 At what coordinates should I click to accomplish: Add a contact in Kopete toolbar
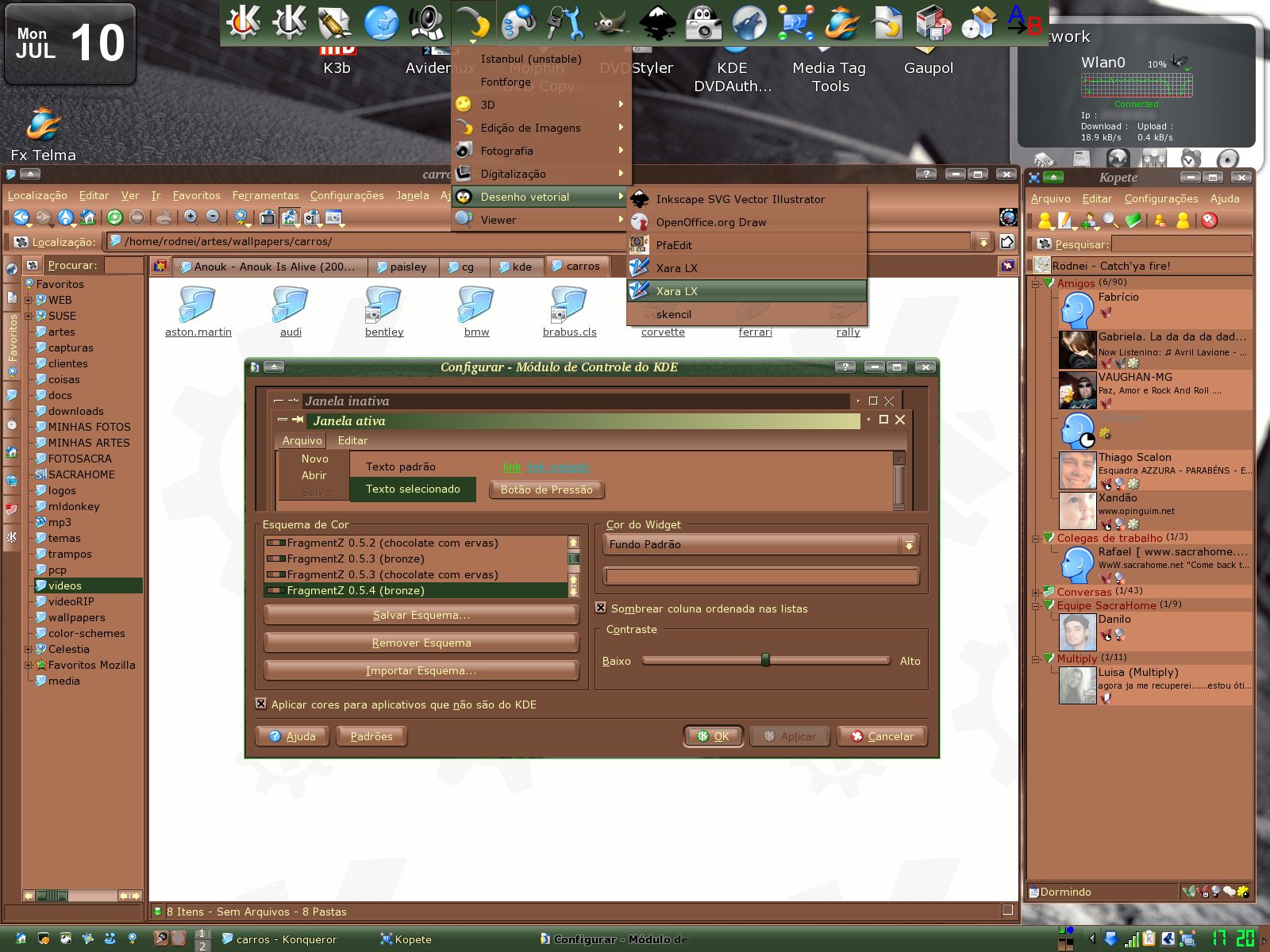pos(1089,221)
